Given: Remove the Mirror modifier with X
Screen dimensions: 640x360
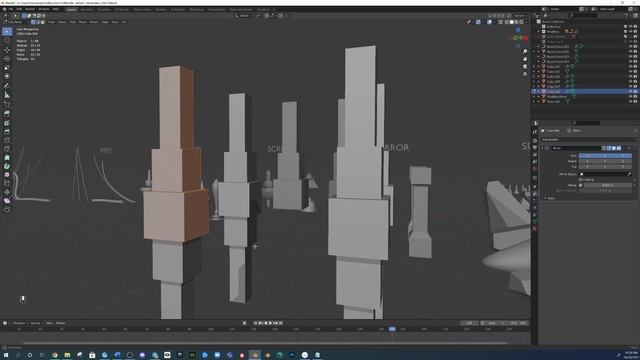Looking at the screenshot, I should [629, 148].
